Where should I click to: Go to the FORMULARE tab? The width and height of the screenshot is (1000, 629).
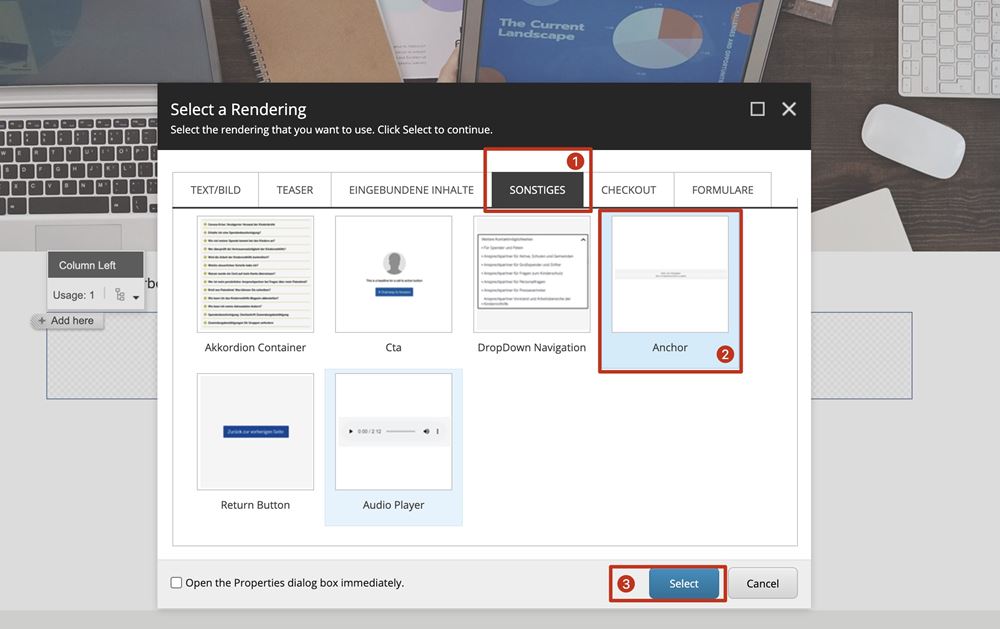(722, 190)
